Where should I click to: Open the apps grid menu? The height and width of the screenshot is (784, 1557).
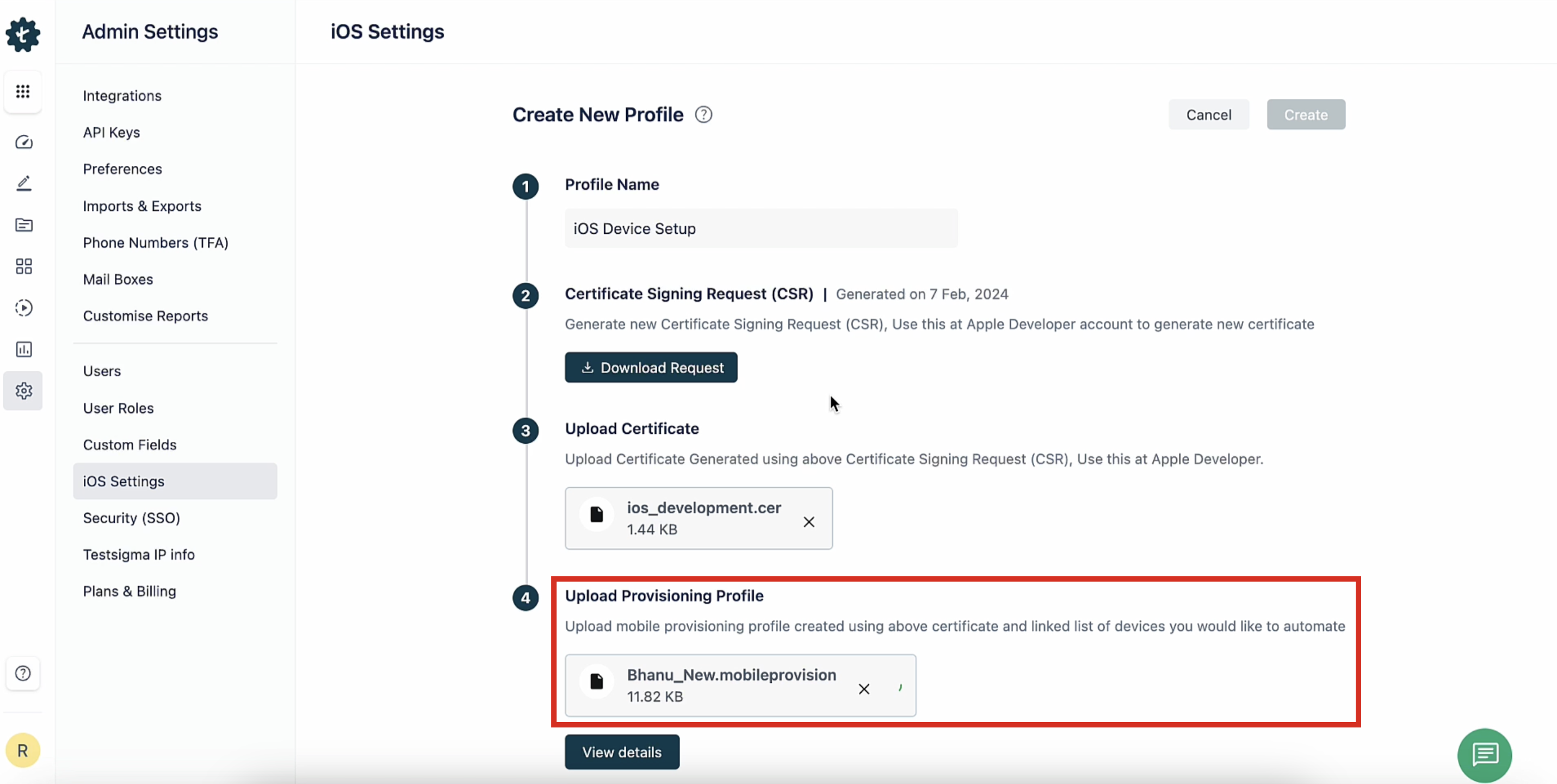[x=23, y=91]
